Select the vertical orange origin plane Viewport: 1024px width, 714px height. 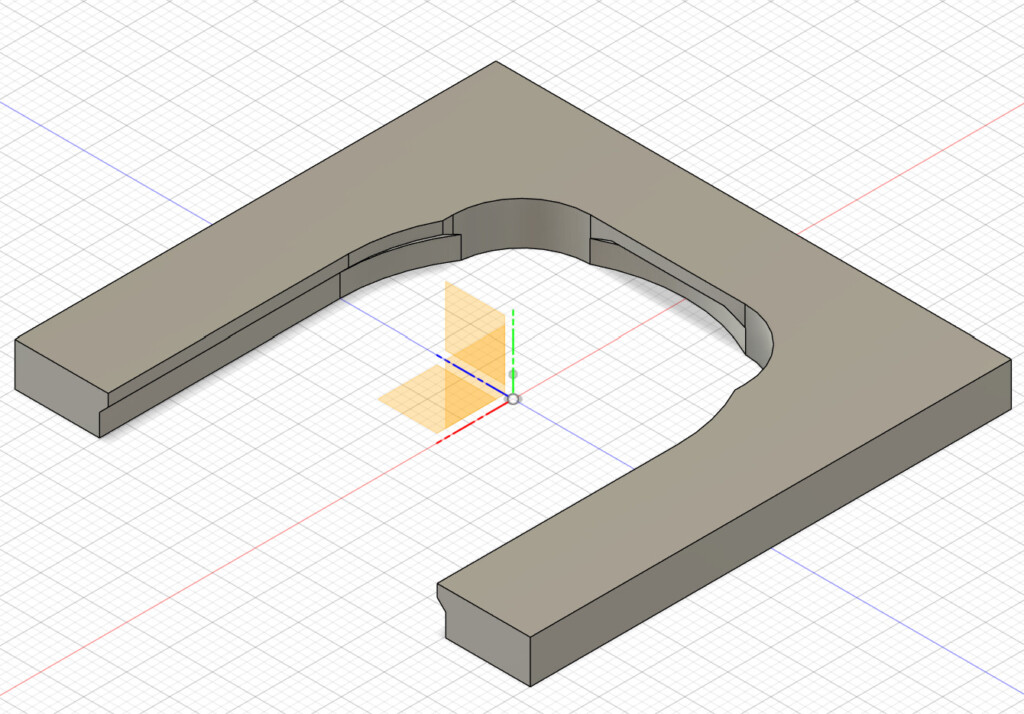point(475,340)
